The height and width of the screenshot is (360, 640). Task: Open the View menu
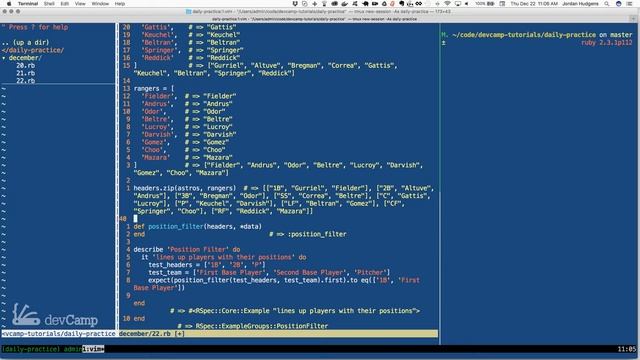[x=80, y=4]
